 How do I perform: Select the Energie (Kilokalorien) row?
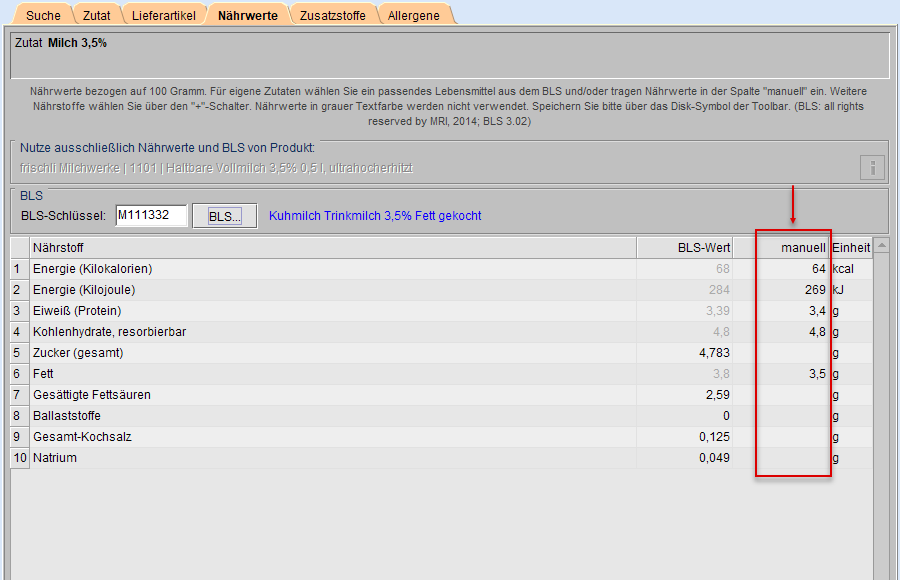tap(442, 269)
